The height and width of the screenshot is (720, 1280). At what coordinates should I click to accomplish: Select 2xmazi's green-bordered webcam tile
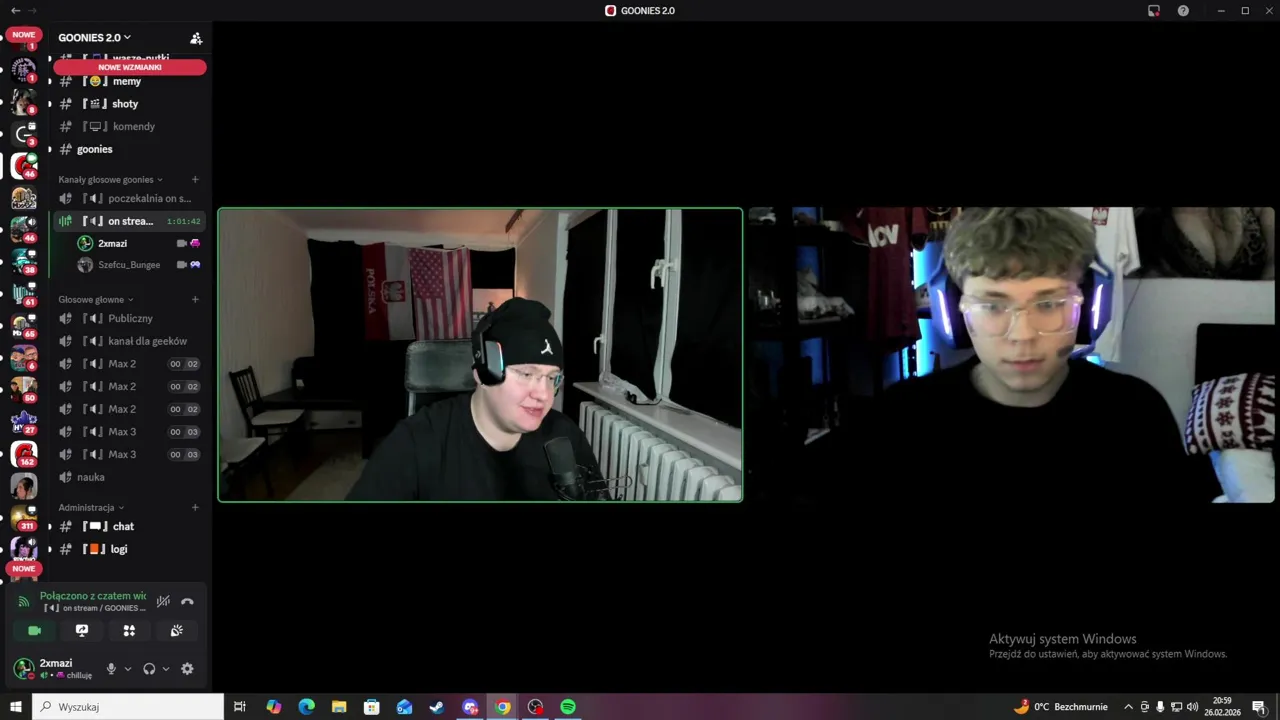pyautogui.click(x=480, y=355)
